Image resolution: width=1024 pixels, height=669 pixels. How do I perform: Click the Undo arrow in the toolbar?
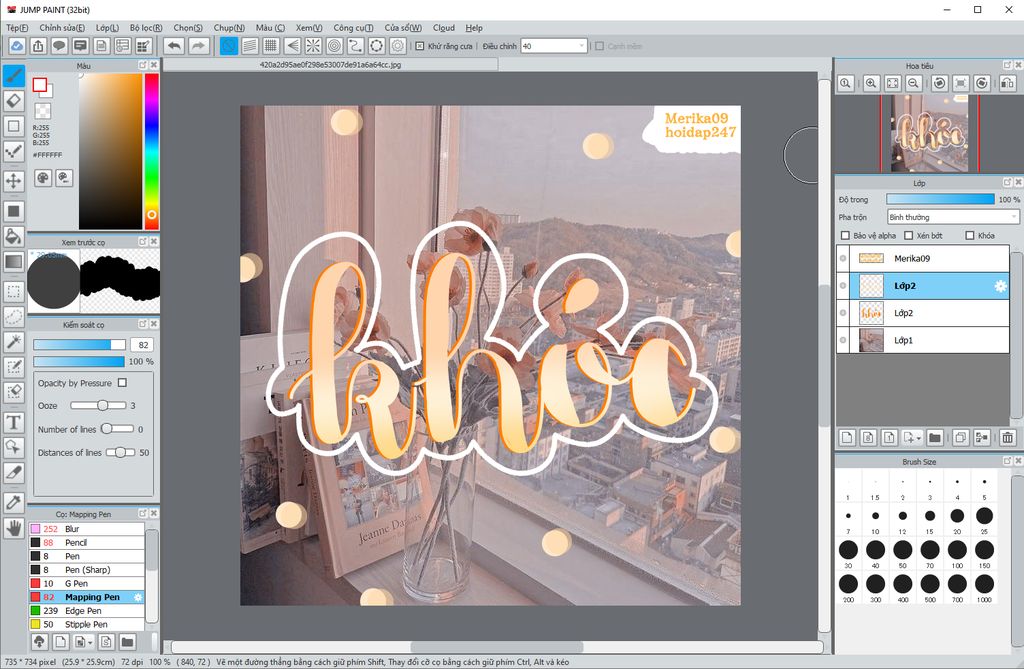coord(174,46)
